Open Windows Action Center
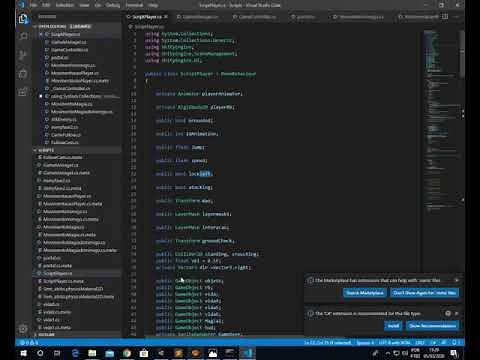The image size is (480, 360). pos(454,353)
